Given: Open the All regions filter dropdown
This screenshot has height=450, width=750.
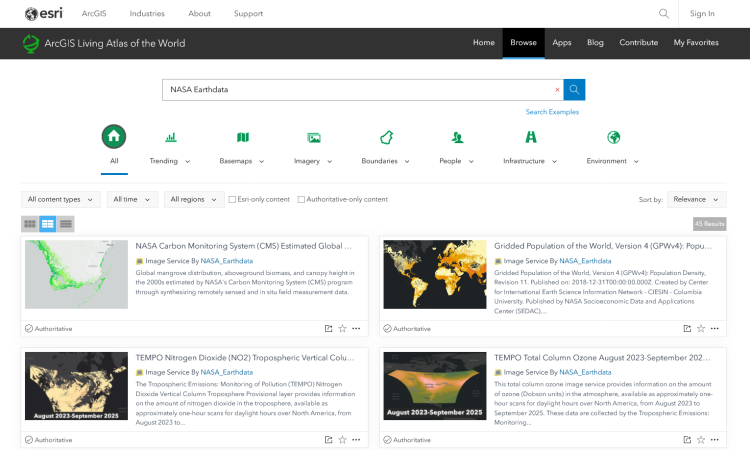Looking at the screenshot, I should [194, 199].
